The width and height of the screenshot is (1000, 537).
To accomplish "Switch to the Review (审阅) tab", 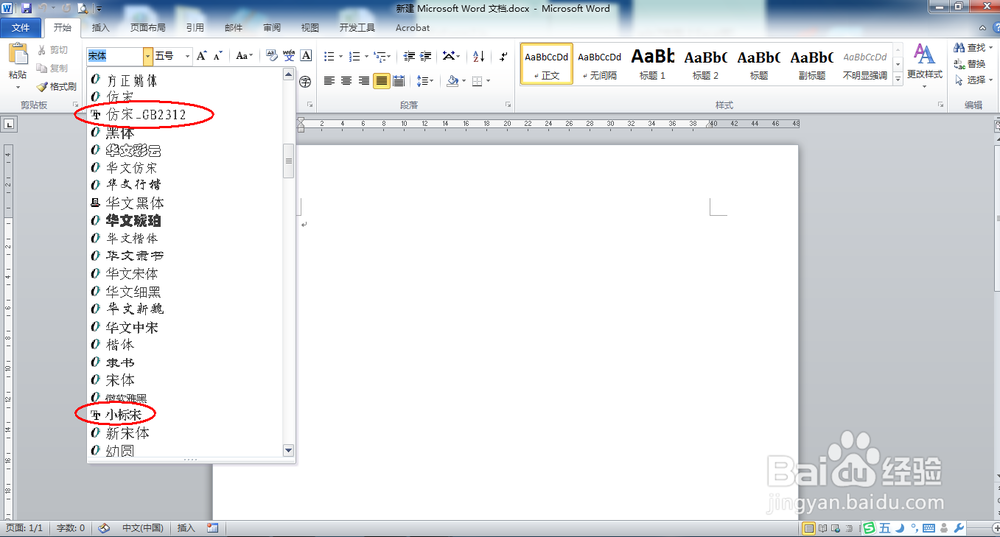I will point(271,27).
